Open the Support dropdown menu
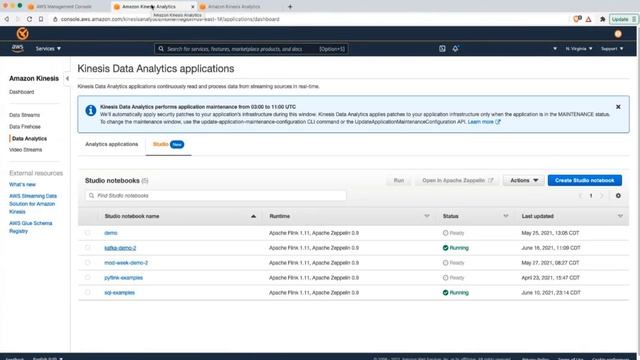Image resolution: width=640 pixels, height=360 pixels. 612,49
